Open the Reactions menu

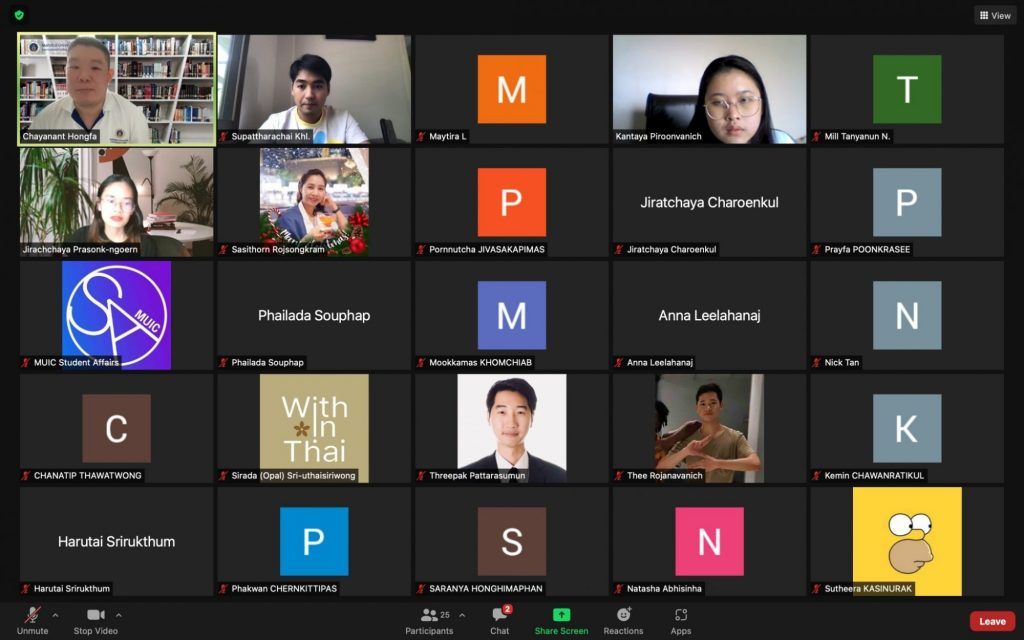click(623, 619)
